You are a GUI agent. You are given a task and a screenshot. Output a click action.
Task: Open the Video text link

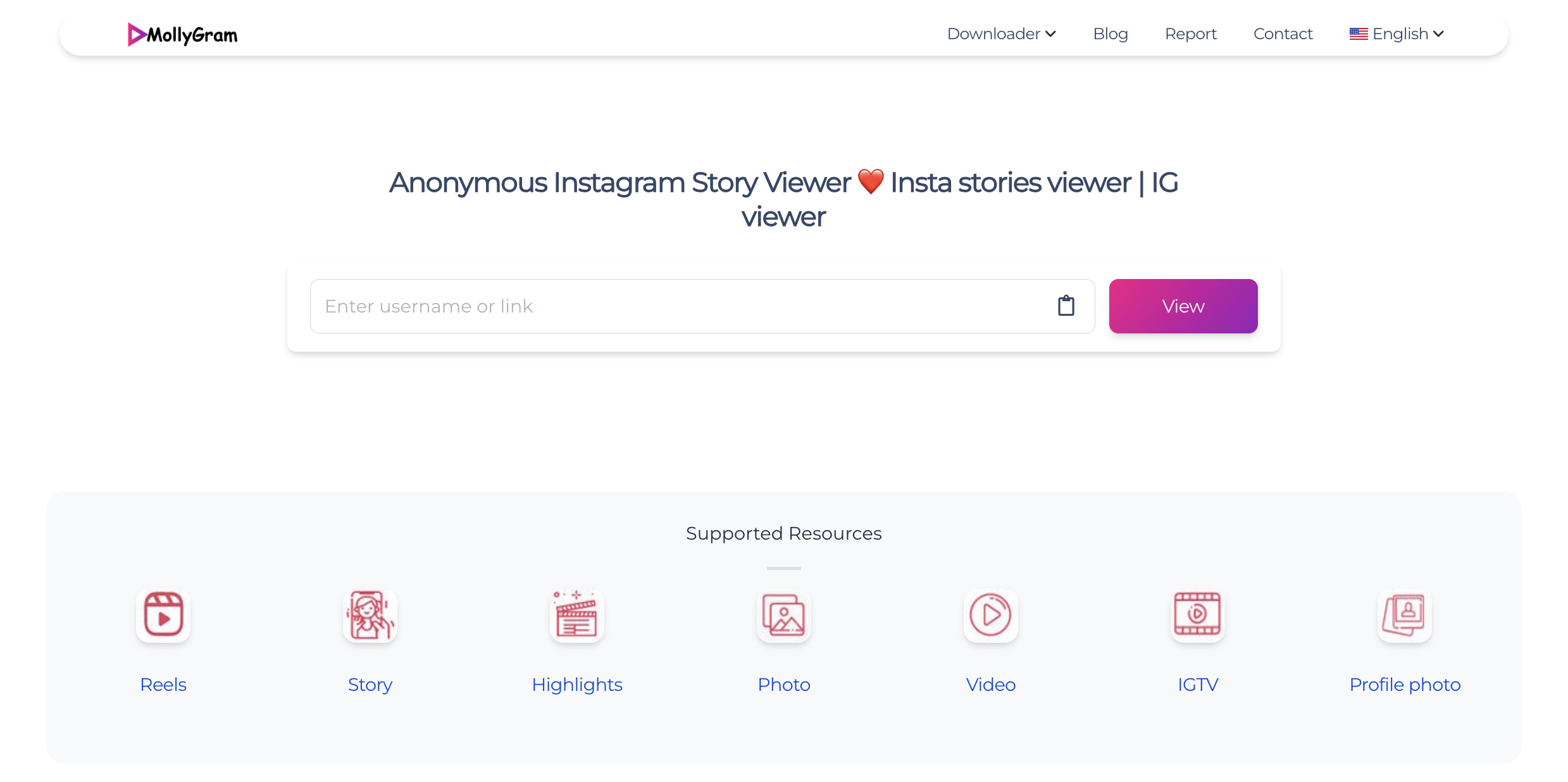(x=991, y=685)
